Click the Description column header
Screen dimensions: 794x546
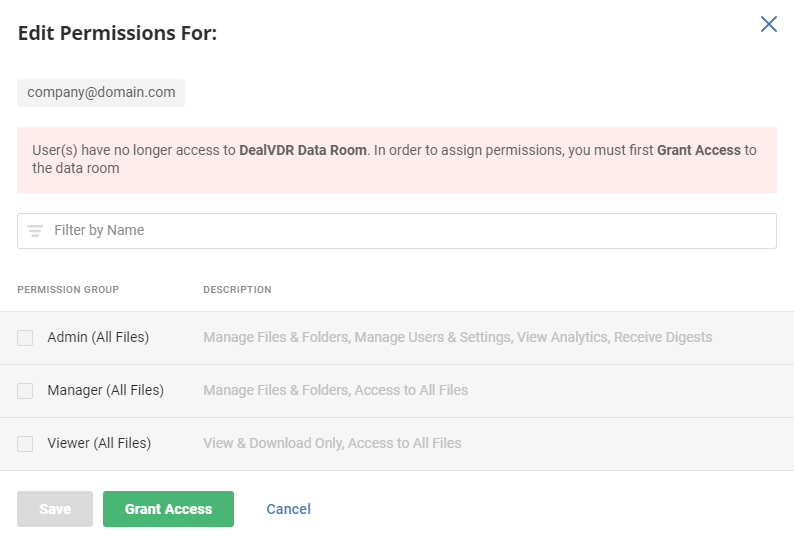[237, 290]
